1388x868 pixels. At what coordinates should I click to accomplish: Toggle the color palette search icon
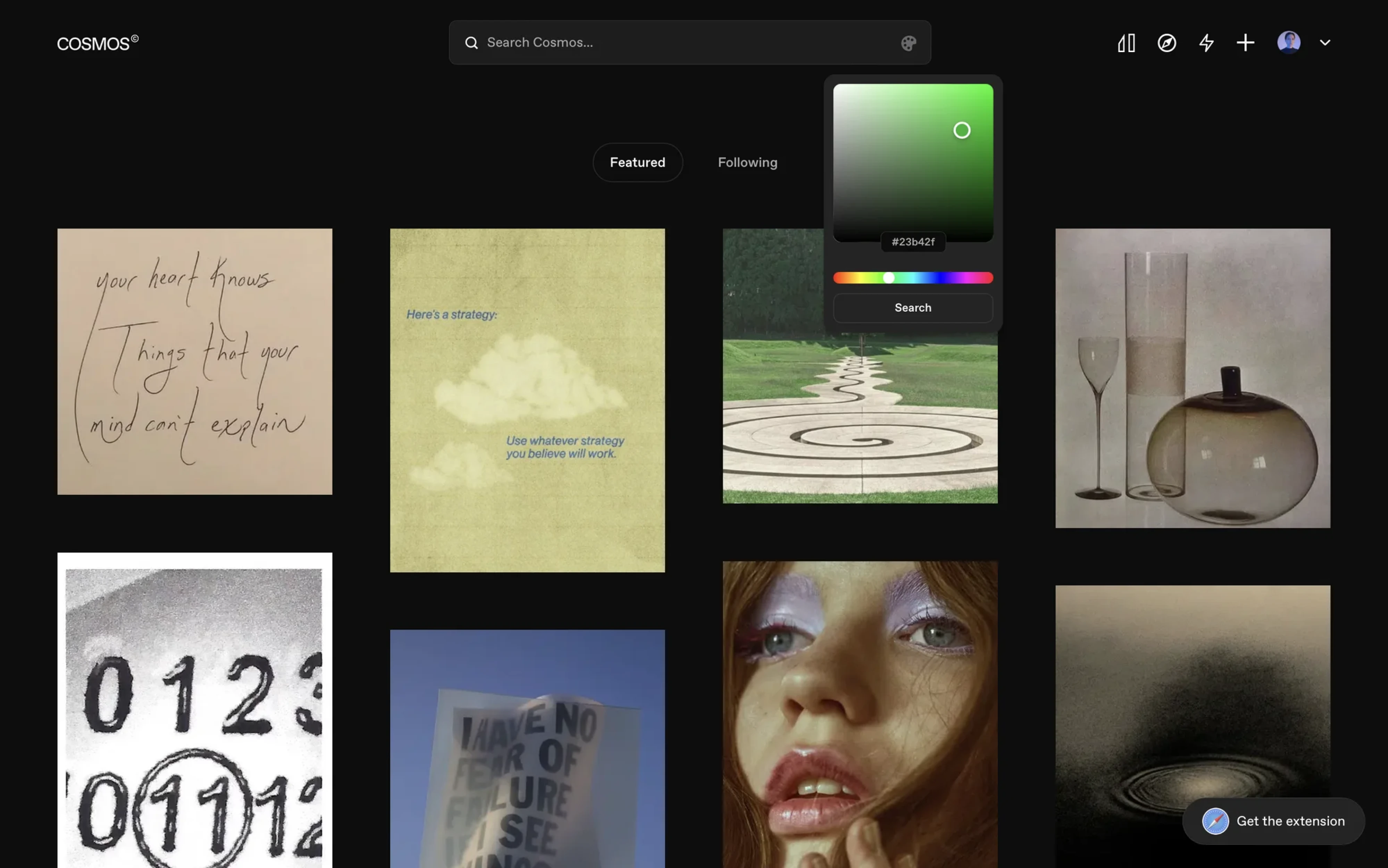tap(908, 43)
